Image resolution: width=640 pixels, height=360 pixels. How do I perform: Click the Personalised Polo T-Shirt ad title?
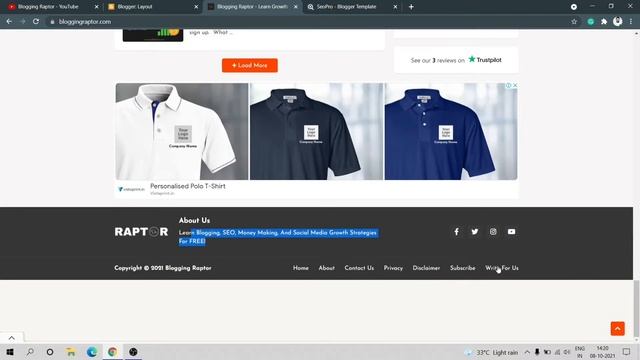[x=188, y=186]
